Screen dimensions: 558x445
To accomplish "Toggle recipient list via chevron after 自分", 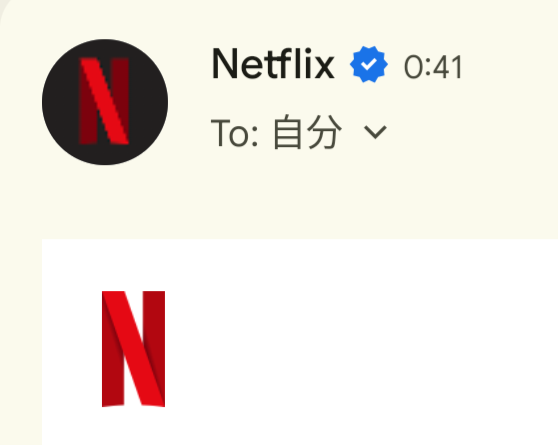I will tap(375, 132).
